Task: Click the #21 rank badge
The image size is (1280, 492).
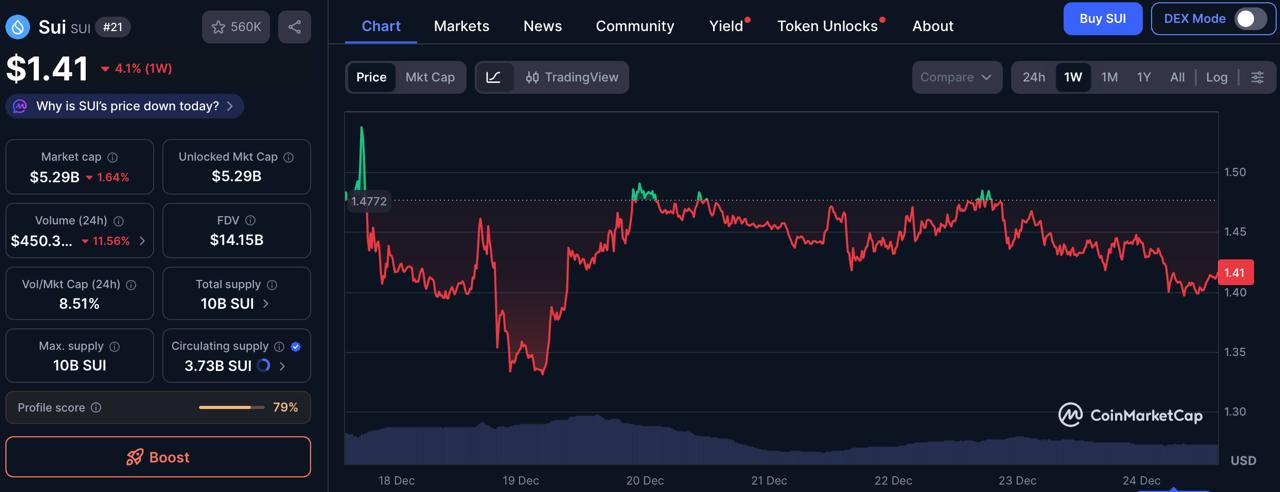Action: point(113,27)
